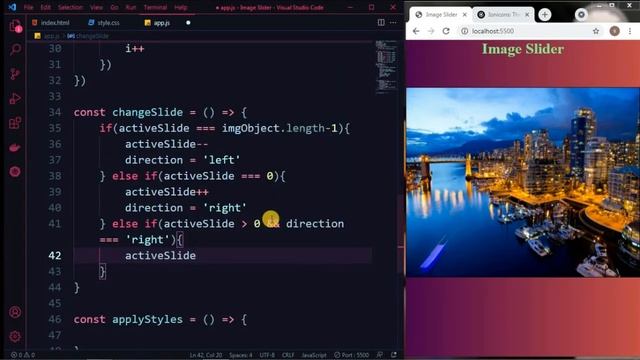The height and width of the screenshot is (360, 640).
Task: Open a new Chrome tab
Action: tap(544, 15)
